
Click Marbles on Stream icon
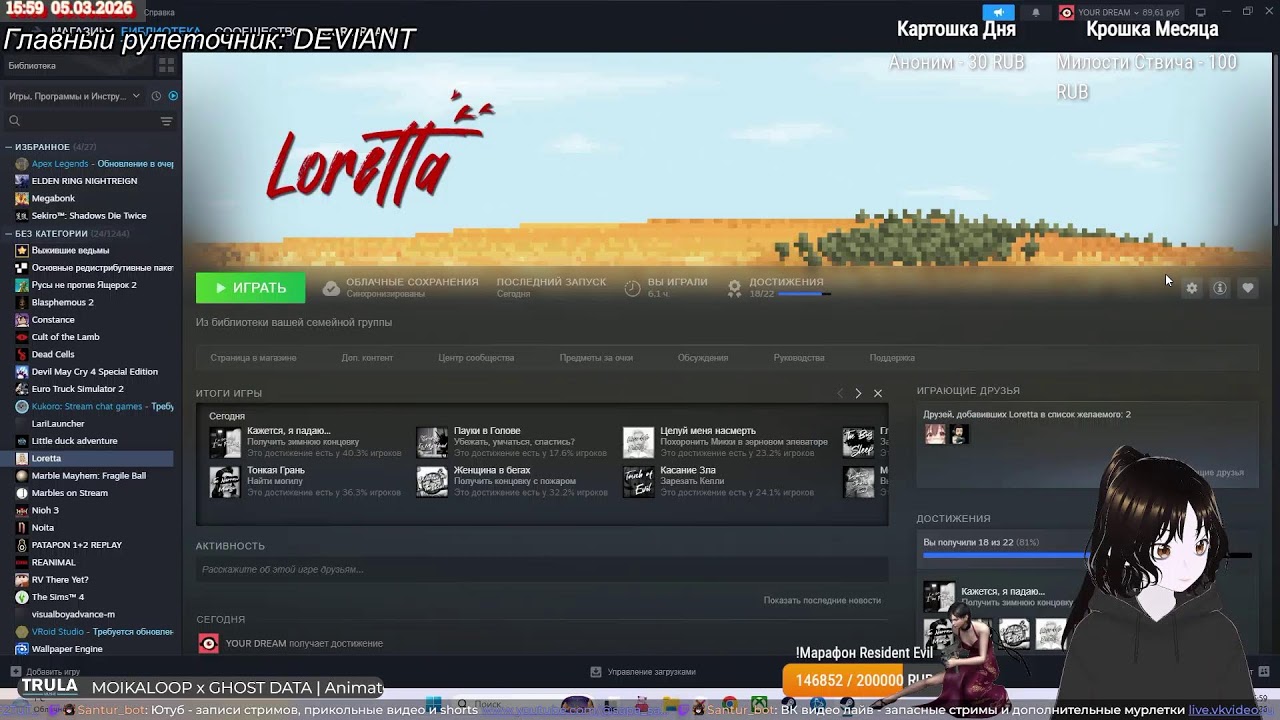(x=22, y=493)
